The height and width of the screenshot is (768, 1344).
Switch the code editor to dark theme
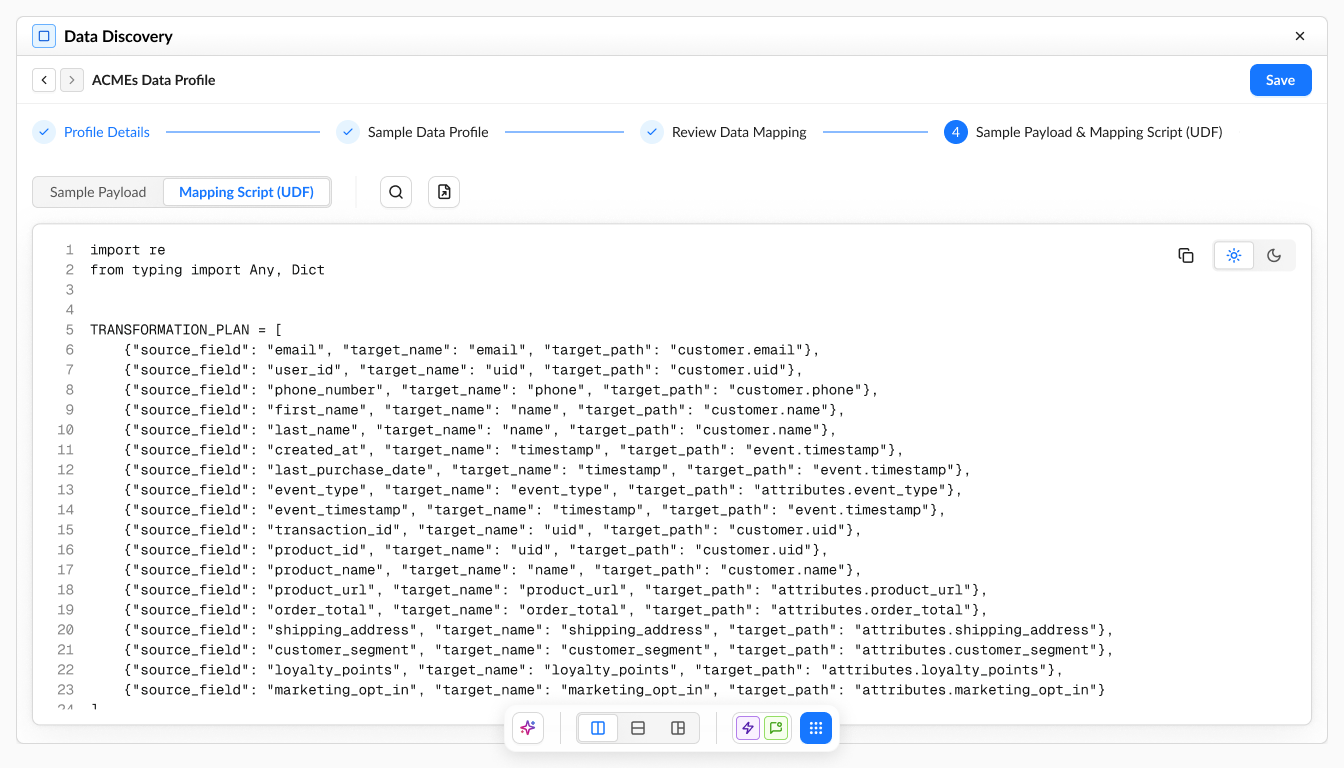point(1274,255)
